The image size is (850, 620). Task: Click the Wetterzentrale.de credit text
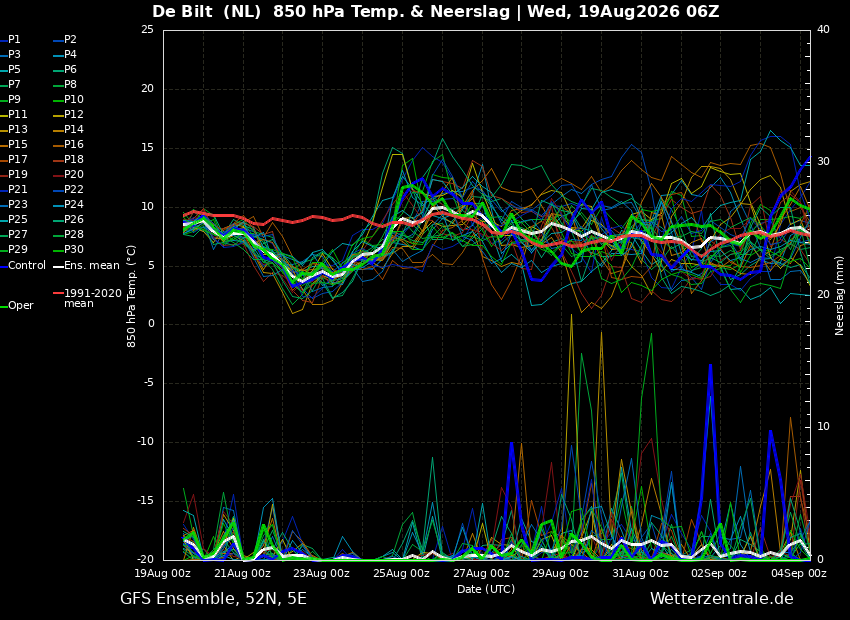coord(722,599)
